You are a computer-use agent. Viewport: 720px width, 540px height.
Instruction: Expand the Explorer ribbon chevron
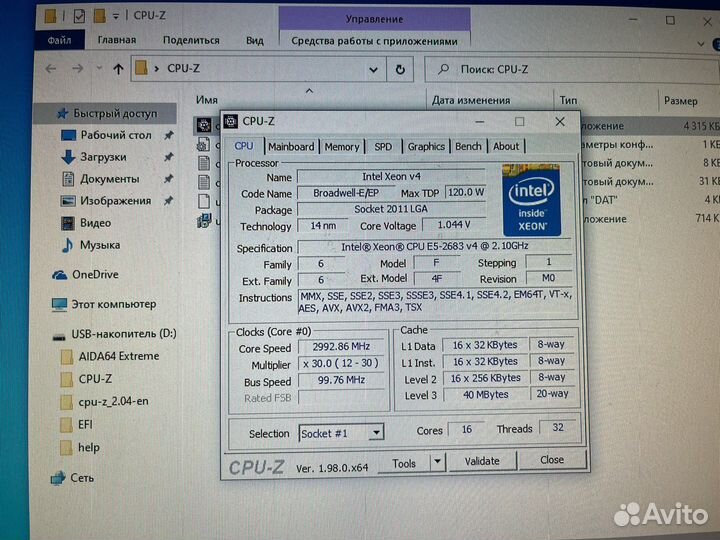pyautogui.click(x=701, y=44)
